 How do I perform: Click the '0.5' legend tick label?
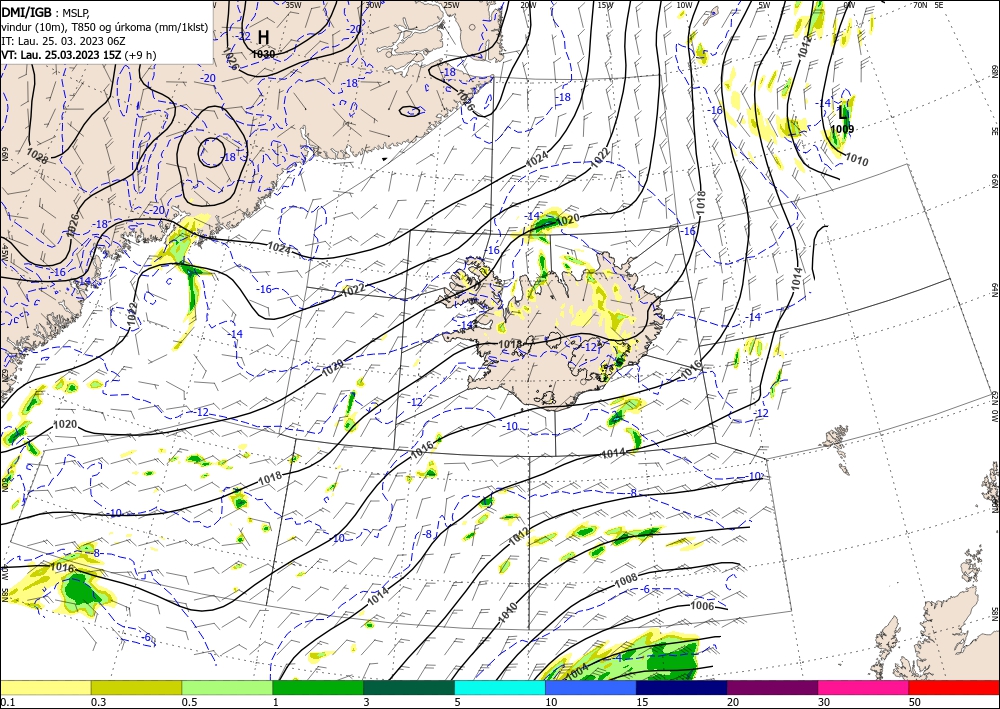point(189,702)
